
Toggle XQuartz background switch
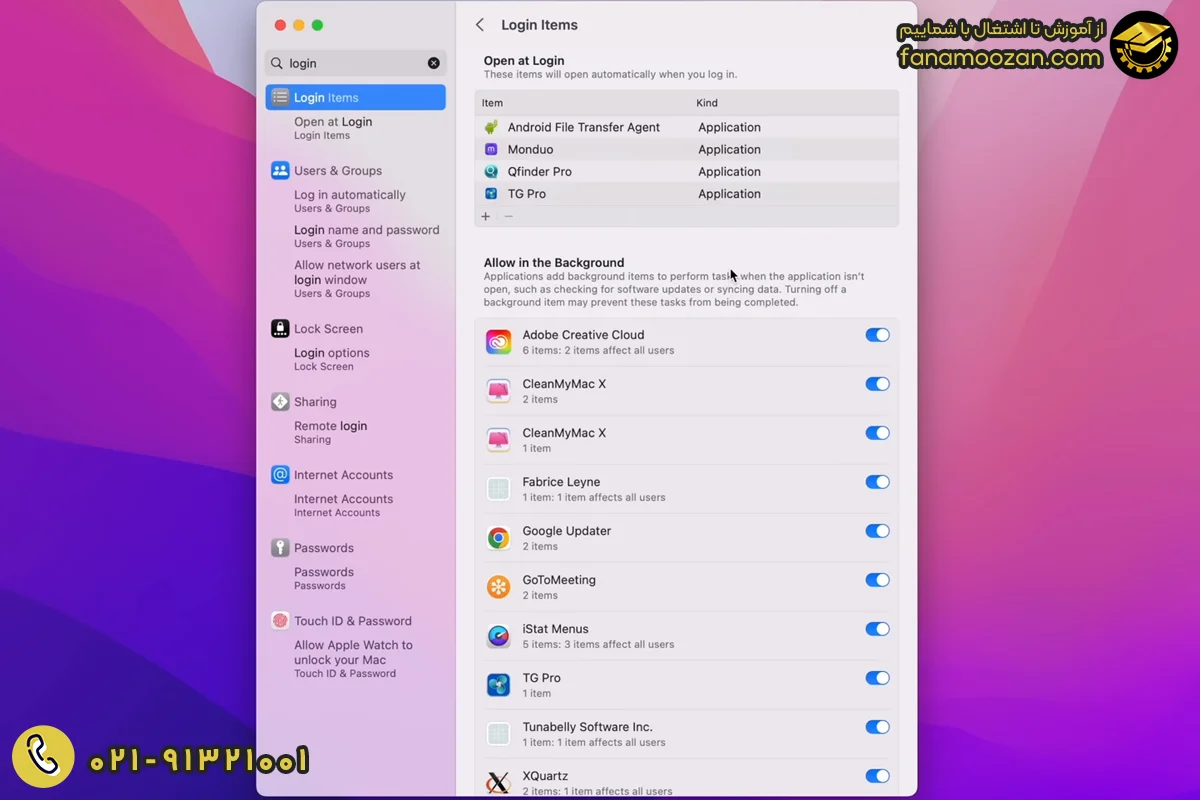coord(877,776)
